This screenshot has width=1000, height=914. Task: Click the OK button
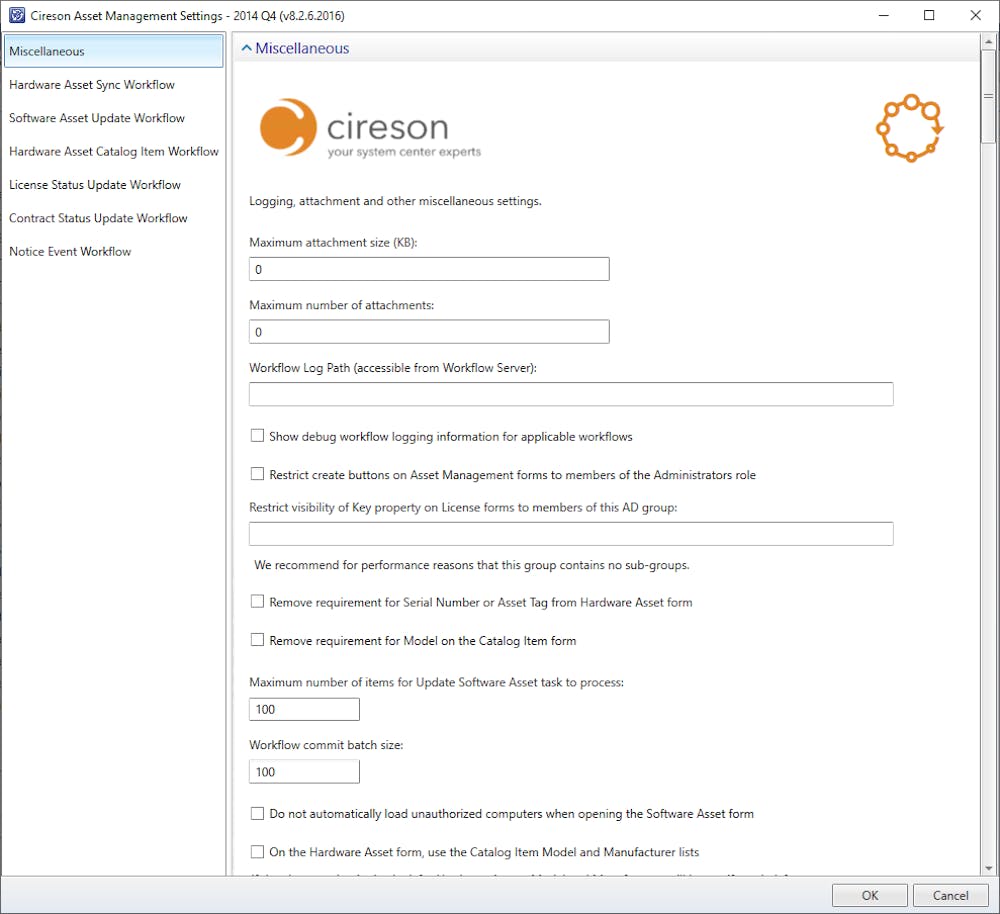coord(869,895)
